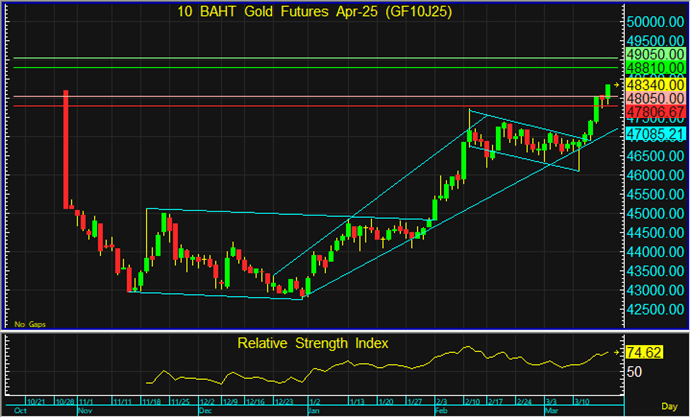
Task: Click the 48810.00 green price label
Action: [654, 68]
